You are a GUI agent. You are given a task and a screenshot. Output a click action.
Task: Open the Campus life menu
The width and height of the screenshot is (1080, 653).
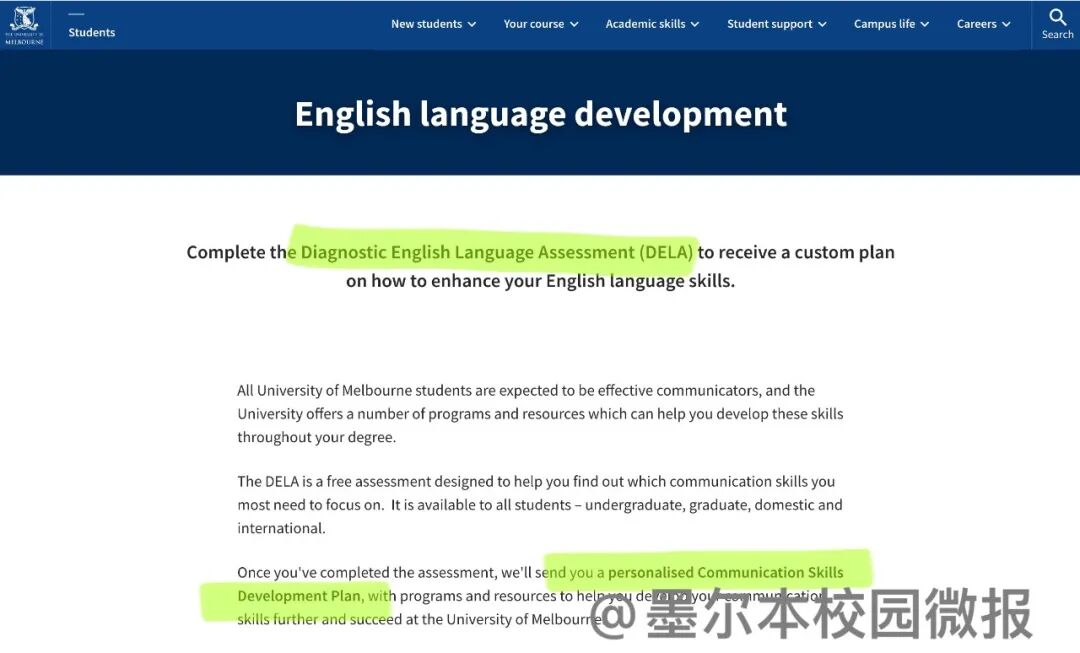[891, 24]
